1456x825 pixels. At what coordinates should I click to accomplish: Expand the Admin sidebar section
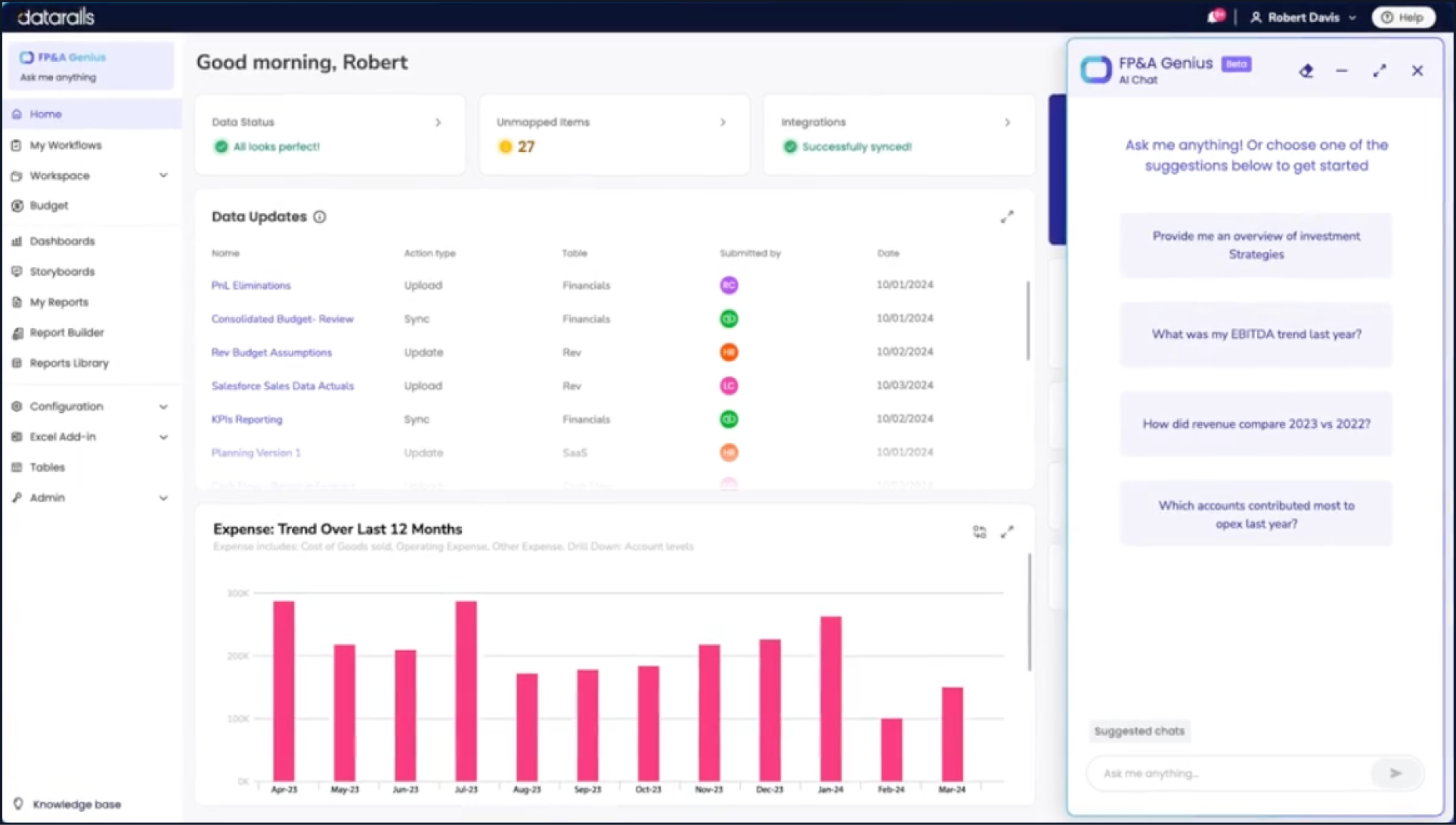click(163, 498)
